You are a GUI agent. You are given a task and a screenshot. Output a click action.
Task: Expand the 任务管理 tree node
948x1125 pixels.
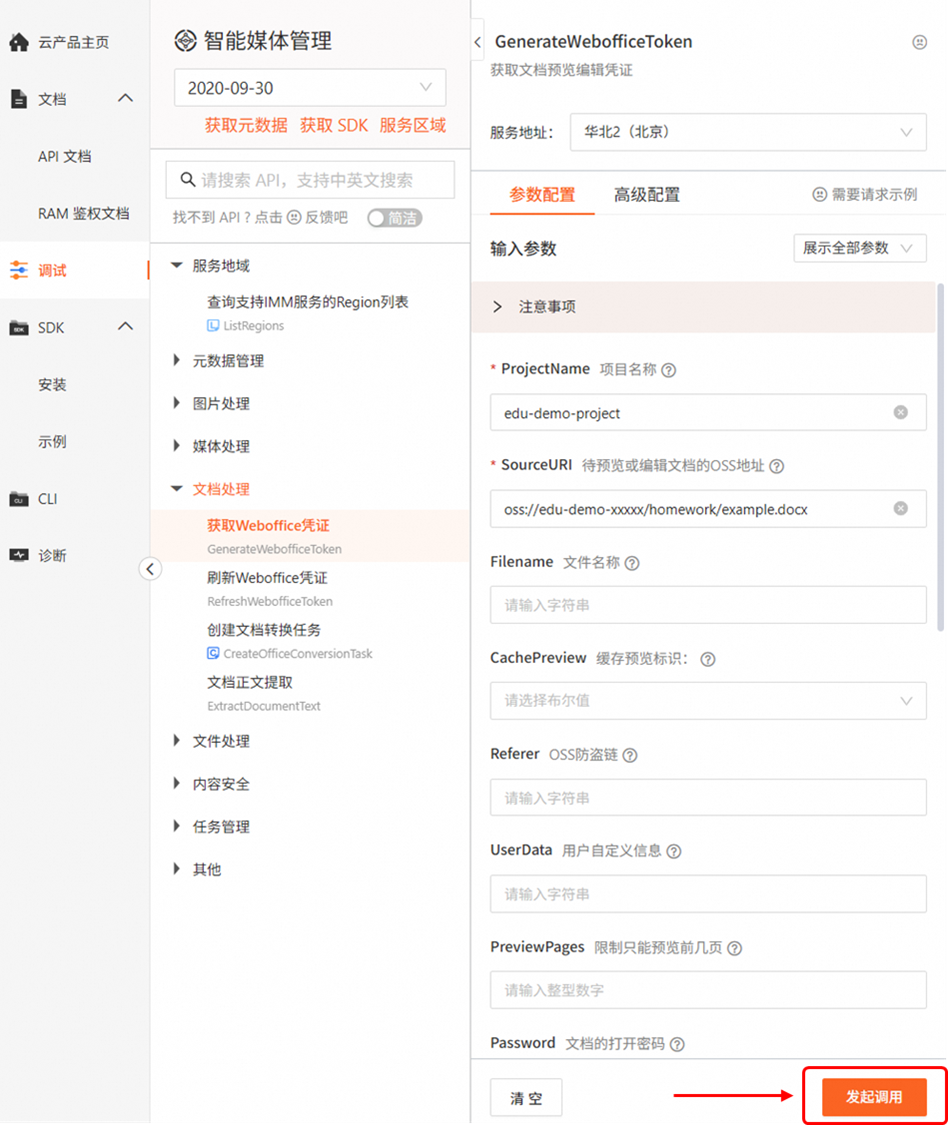(177, 827)
